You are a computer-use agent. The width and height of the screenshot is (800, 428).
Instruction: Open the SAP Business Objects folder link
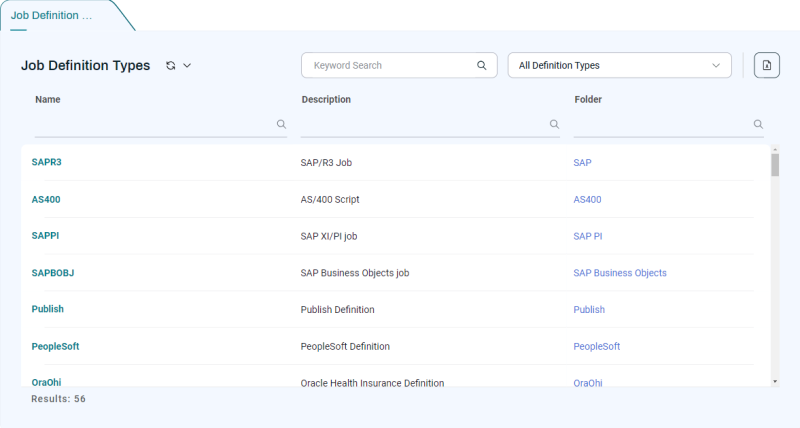(x=619, y=273)
